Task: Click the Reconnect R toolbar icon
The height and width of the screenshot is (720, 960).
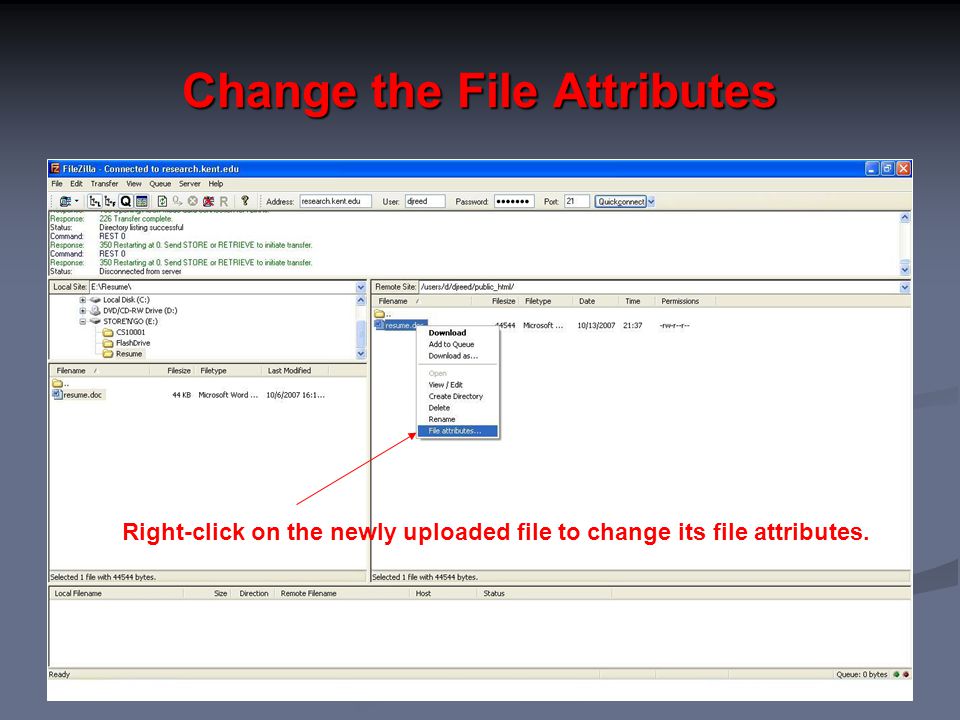Action: 223,201
